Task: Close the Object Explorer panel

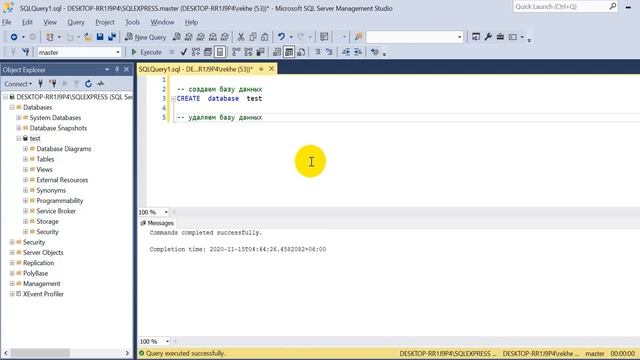Action: click(127, 70)
